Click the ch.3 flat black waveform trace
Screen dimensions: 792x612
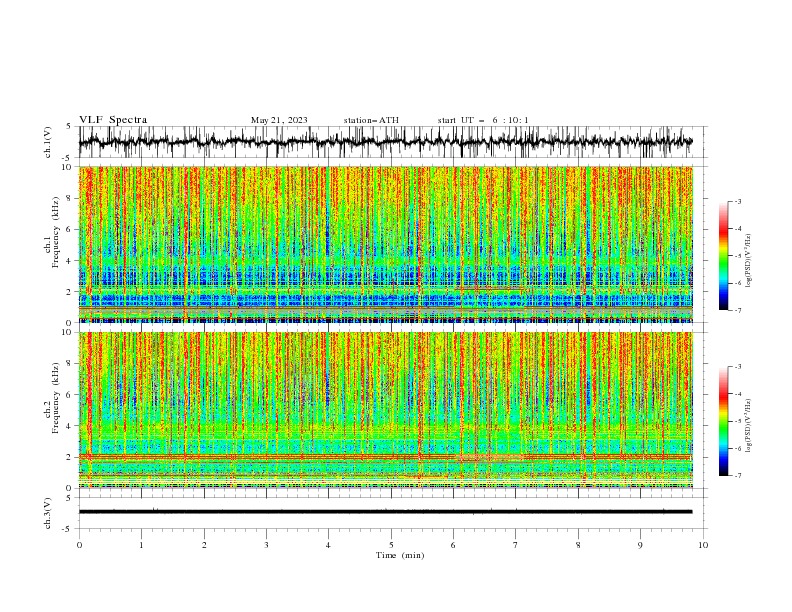click(385, 512)
